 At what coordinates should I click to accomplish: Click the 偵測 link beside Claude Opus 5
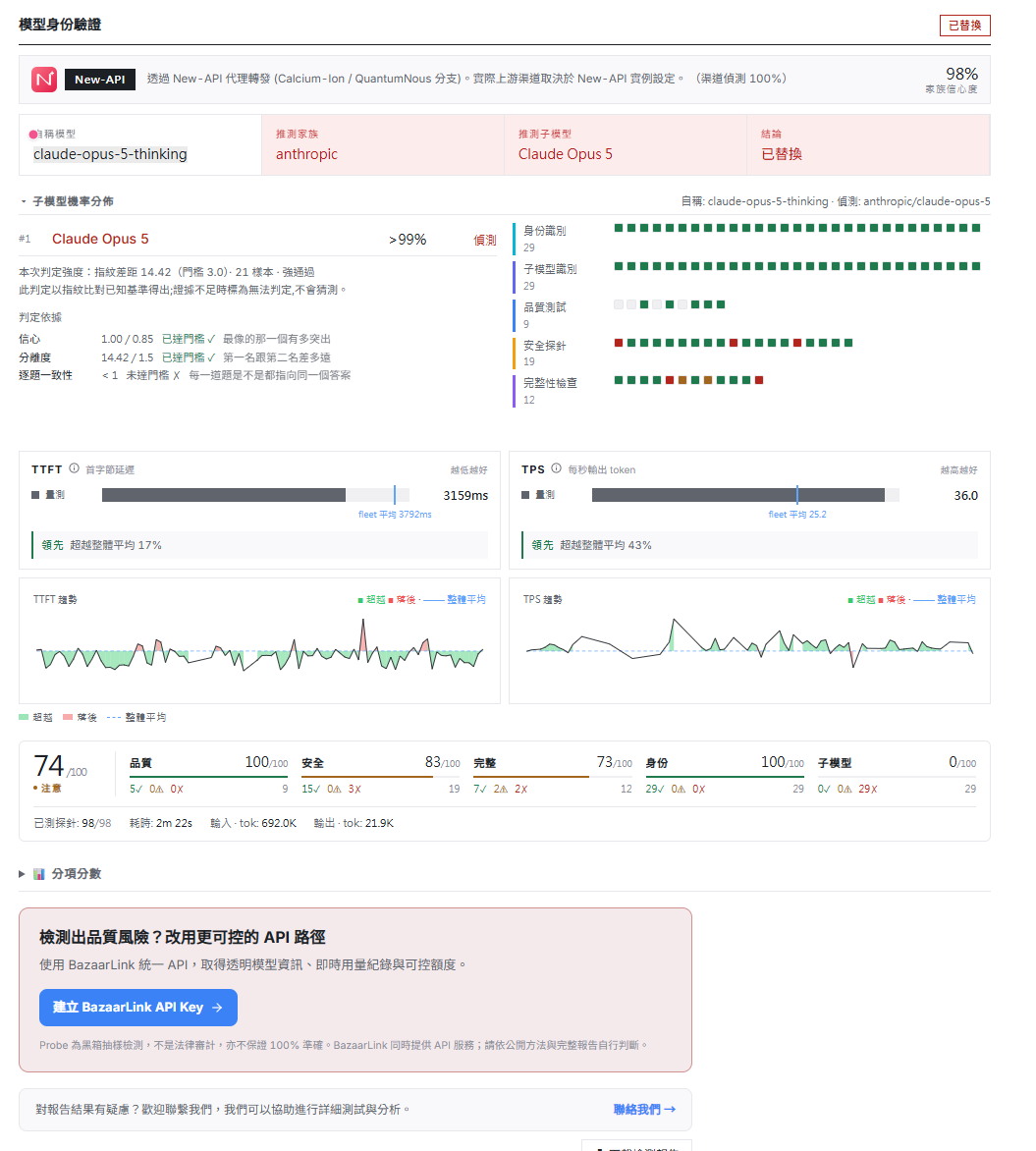tap(484, 240)
